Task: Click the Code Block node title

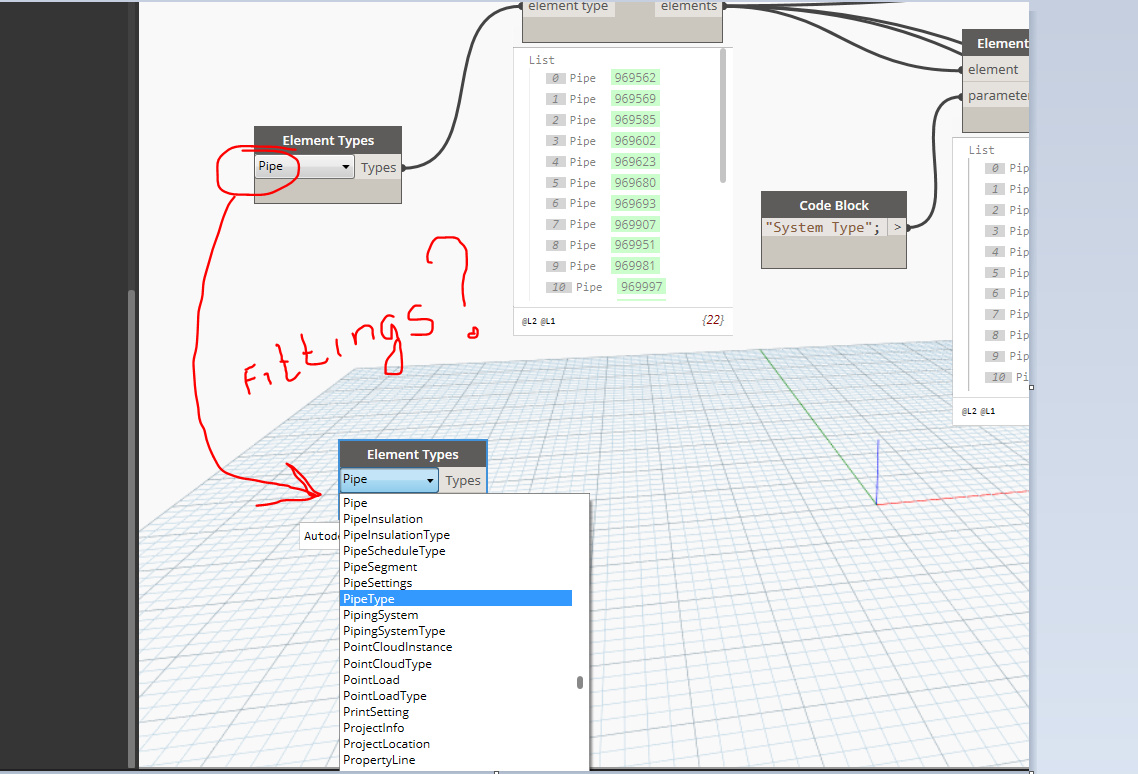Action: (834, 205)
